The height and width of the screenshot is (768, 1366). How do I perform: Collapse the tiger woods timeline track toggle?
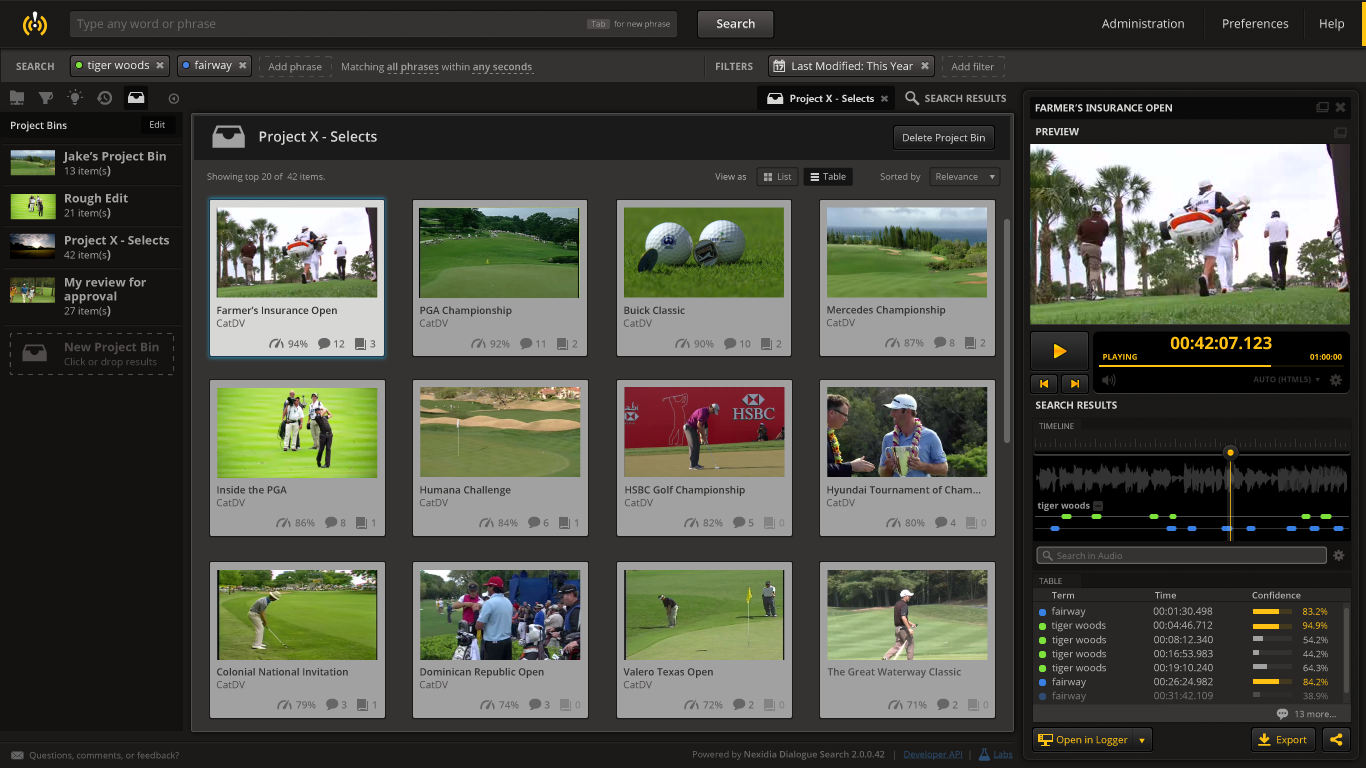(1098, 506)
